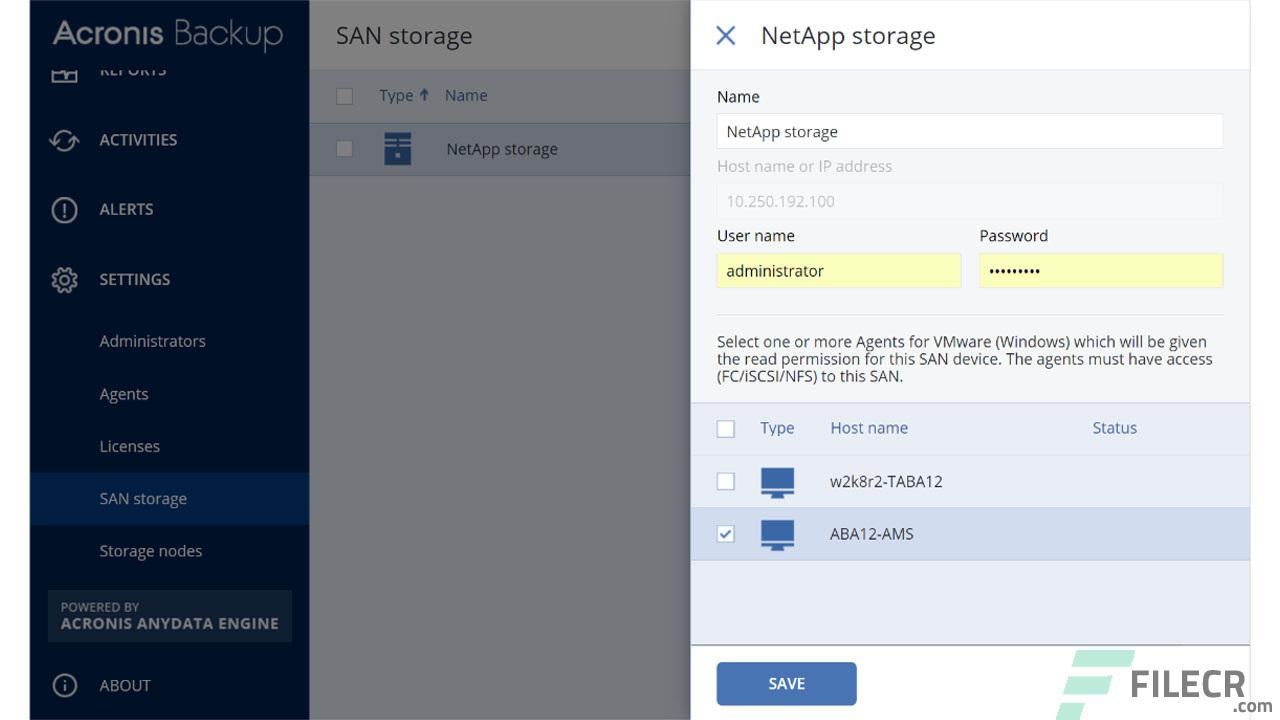
Task: Select SAN storage in sidebar
Action: 169,499
